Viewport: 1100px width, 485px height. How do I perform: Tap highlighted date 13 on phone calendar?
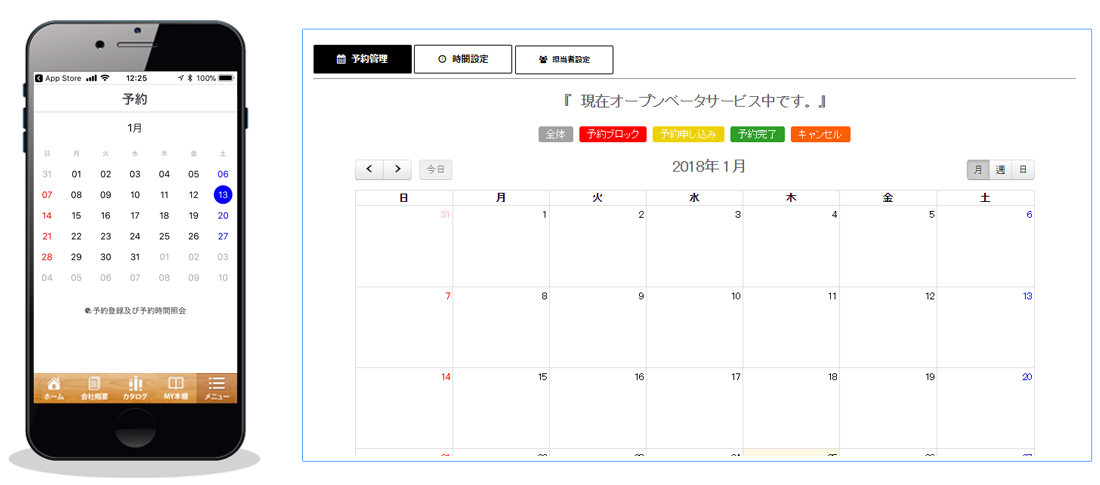click(223, 194)
